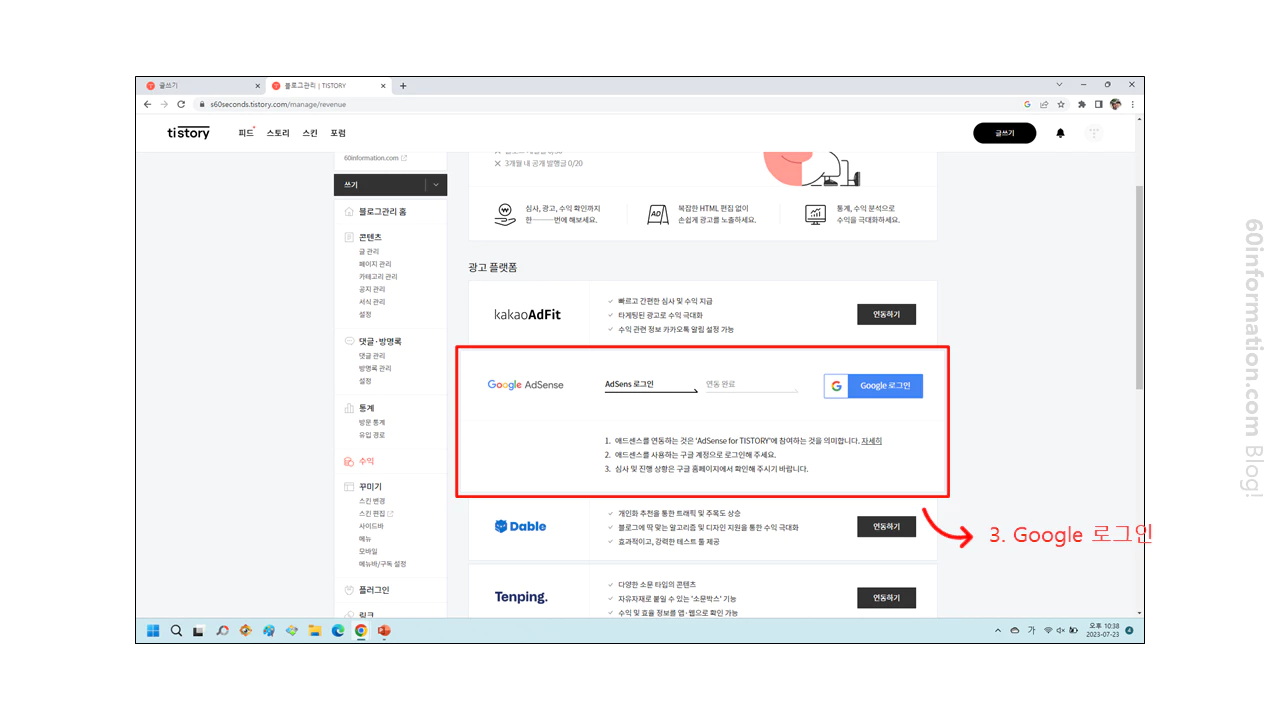Select the 블로그관리 TISTORY tab
This screenshot has width=1280, height=720.
coord(328,86)
